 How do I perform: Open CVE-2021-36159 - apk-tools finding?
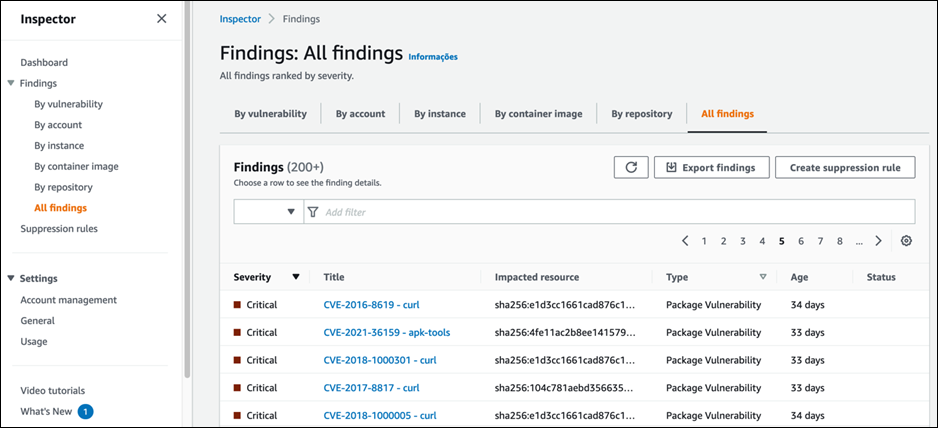386,332
